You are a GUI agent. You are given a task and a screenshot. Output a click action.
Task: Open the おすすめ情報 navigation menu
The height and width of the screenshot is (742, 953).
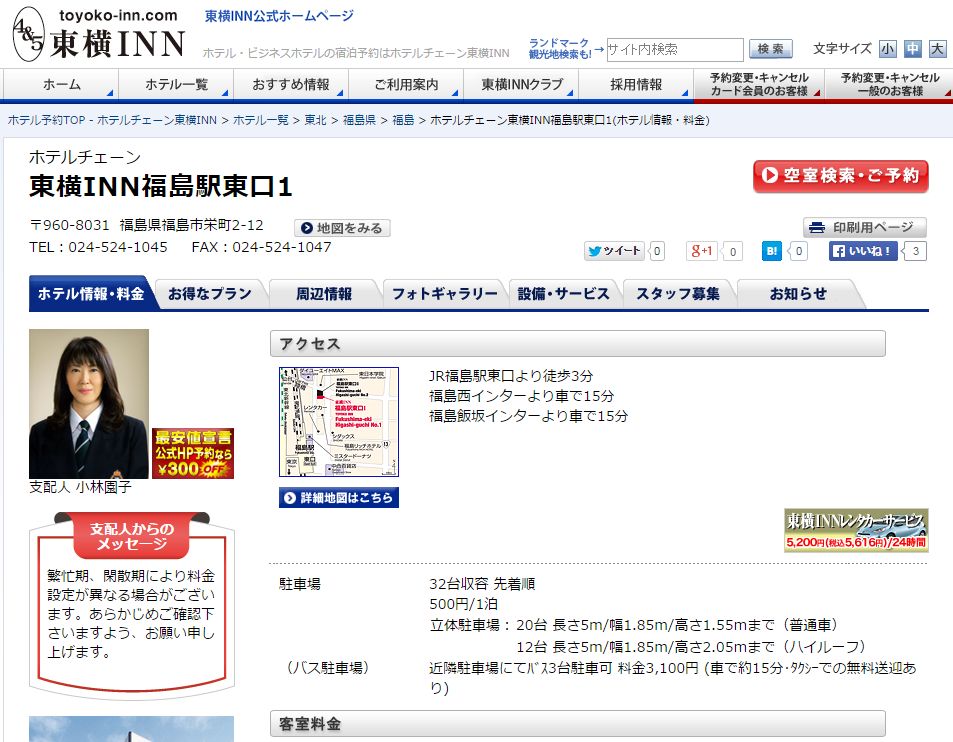tap(291, 84)
